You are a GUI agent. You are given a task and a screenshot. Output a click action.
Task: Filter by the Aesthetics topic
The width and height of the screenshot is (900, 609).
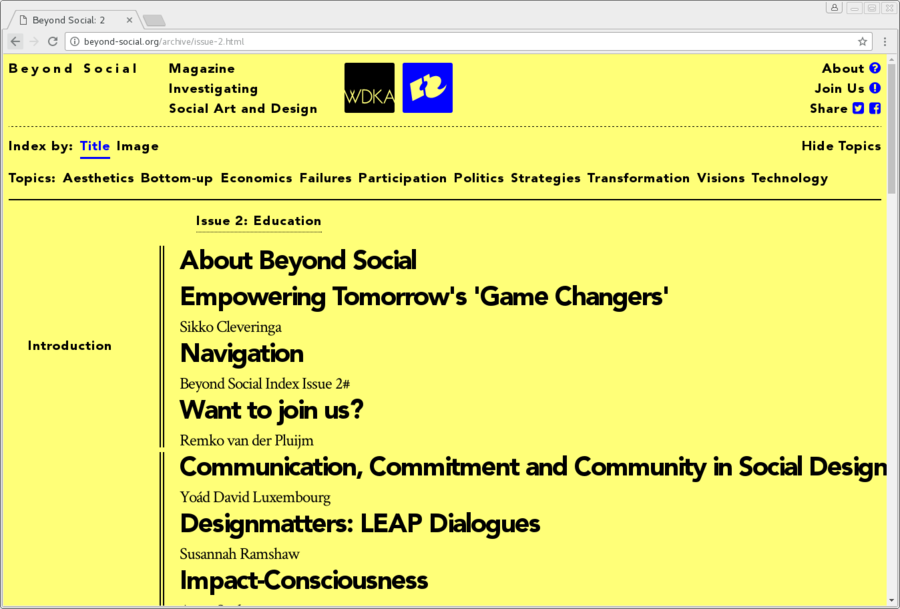(98, 179)
